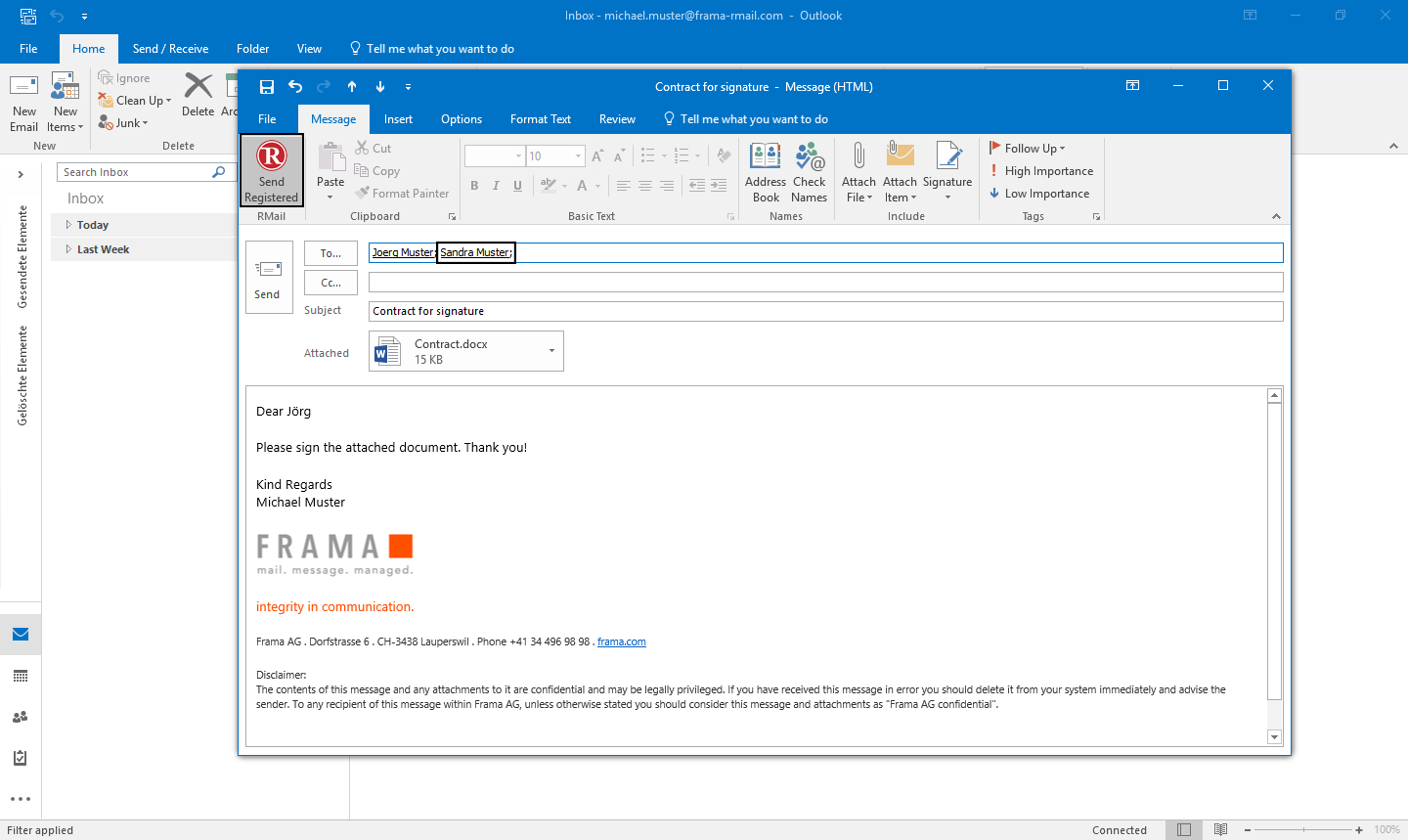Open Tasks view in navigation bar
Image resolution: width=1408 pixels, height=840 pixels.
point(21,758)
